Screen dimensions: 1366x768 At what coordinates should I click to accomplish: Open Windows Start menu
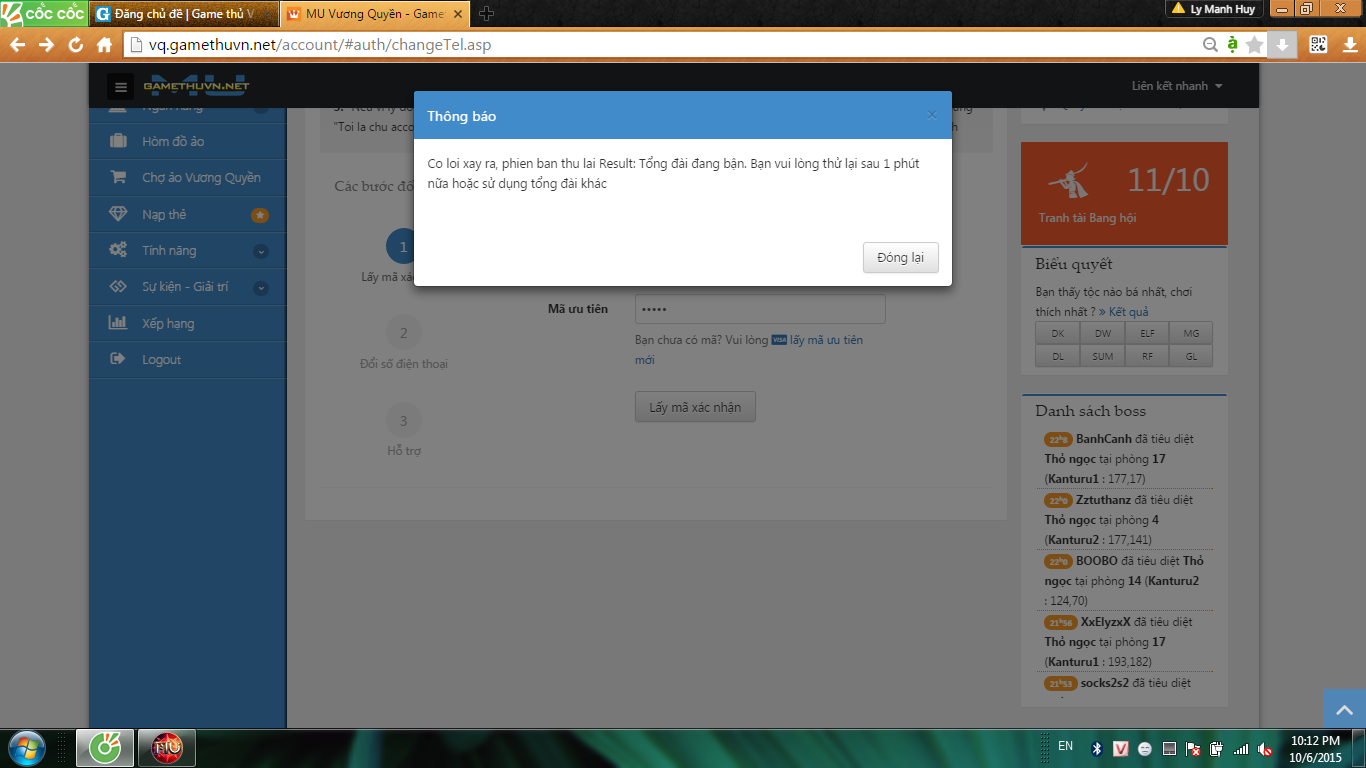(27, 748)
